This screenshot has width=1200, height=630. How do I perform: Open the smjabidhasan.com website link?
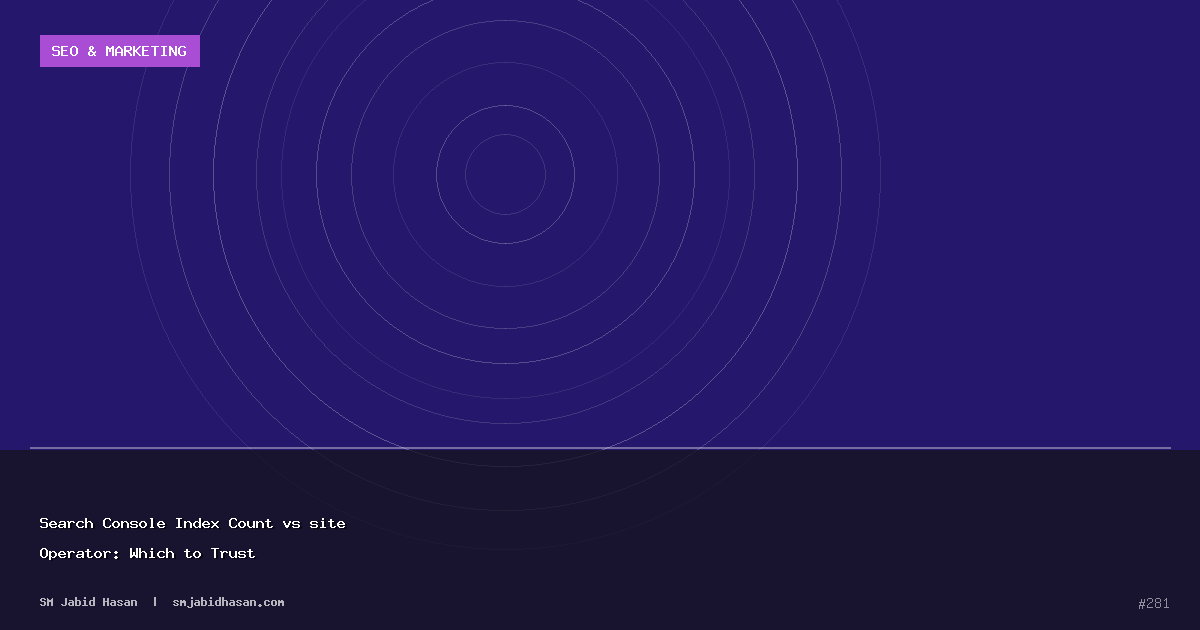pos(228,602)
